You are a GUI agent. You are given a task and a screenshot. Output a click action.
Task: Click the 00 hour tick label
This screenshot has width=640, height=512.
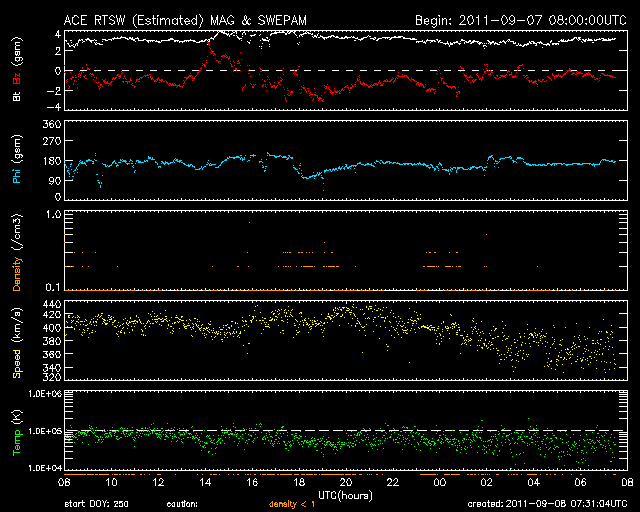(x=440, y=482)
